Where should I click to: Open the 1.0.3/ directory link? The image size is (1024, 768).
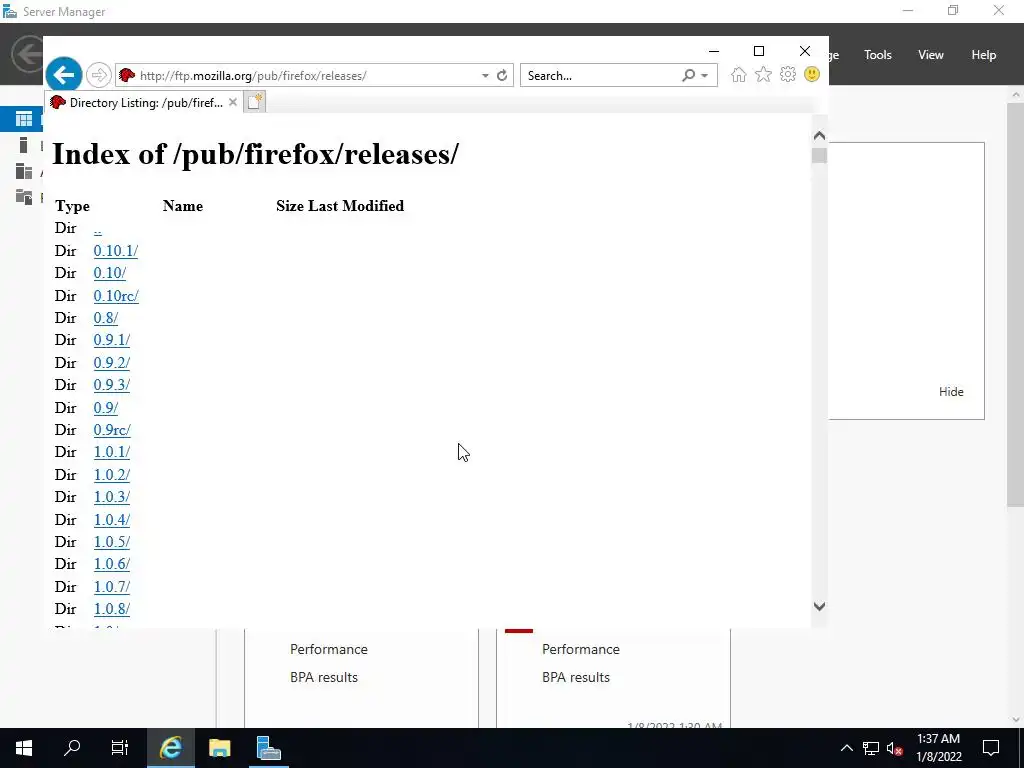(112, 497)
